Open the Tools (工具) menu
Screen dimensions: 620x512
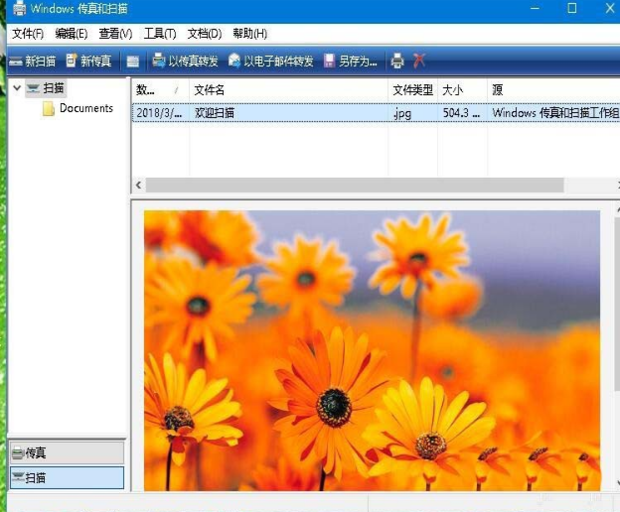click(x=160, y=34)
